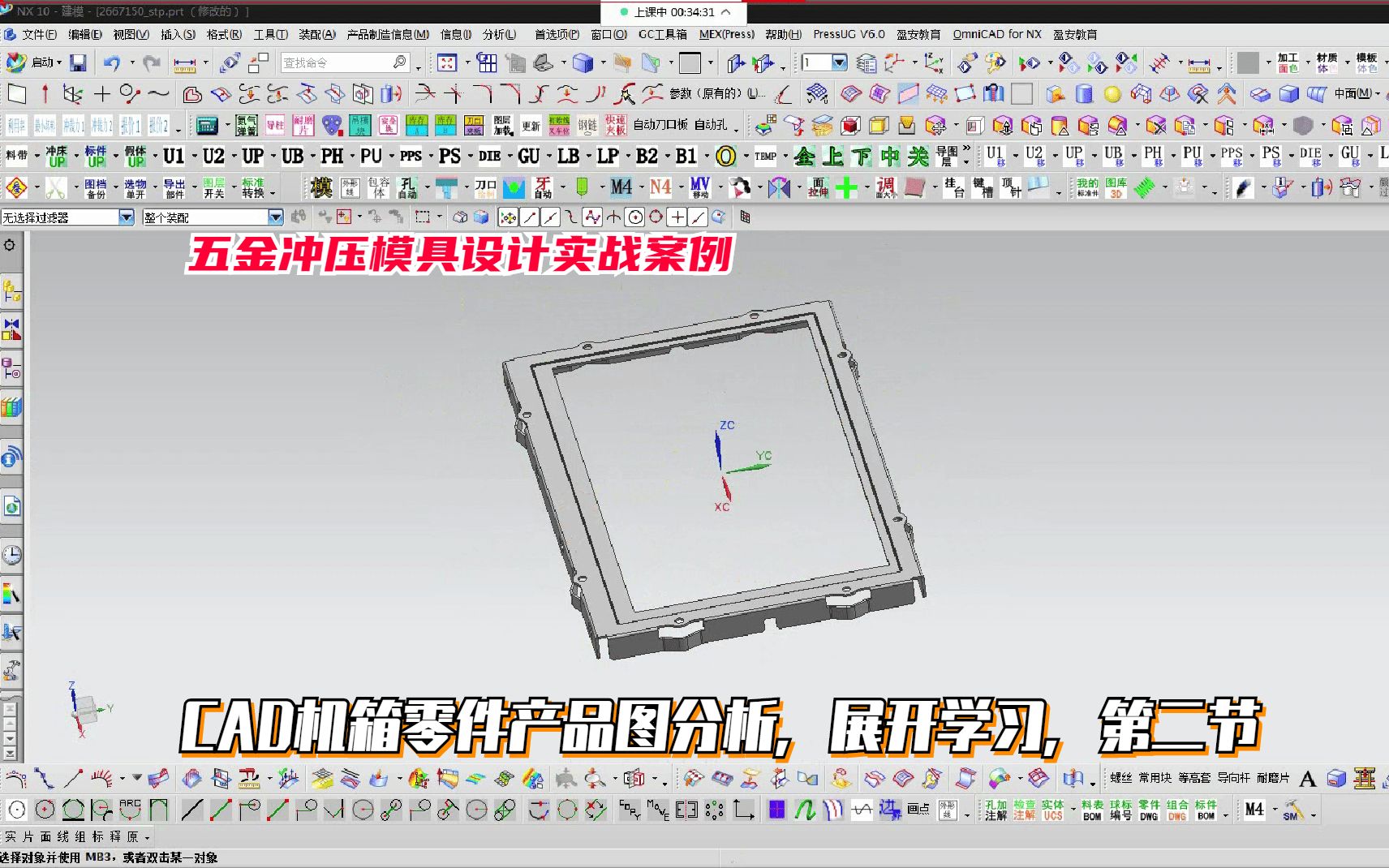Click the 钢链 tool icon

tap(588, 126)
